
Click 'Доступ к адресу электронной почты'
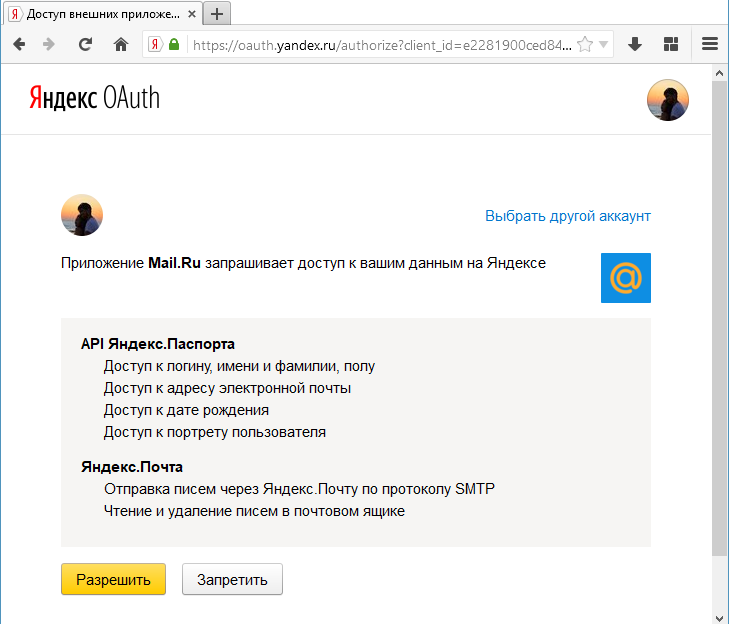[x=227, y=388]
